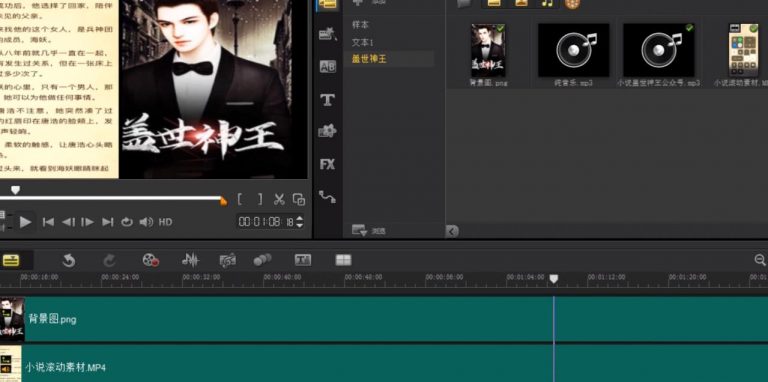The height and width of the screenshot is (382, 768).
Task: Play the project preview
Action: (x=25, y=222)
